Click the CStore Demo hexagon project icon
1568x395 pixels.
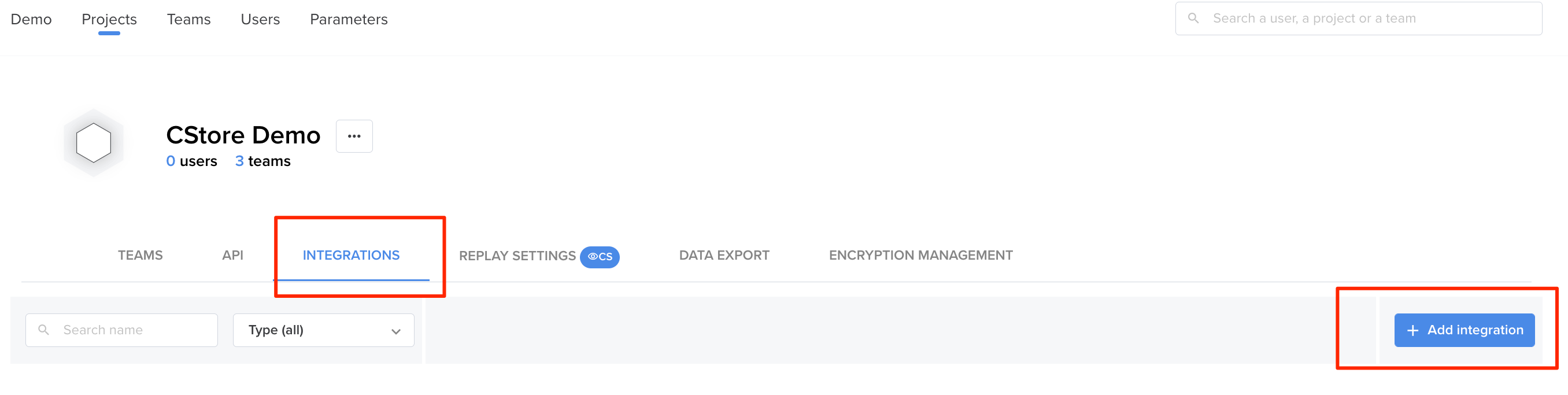pyautogui.click(x=93, y=143)
